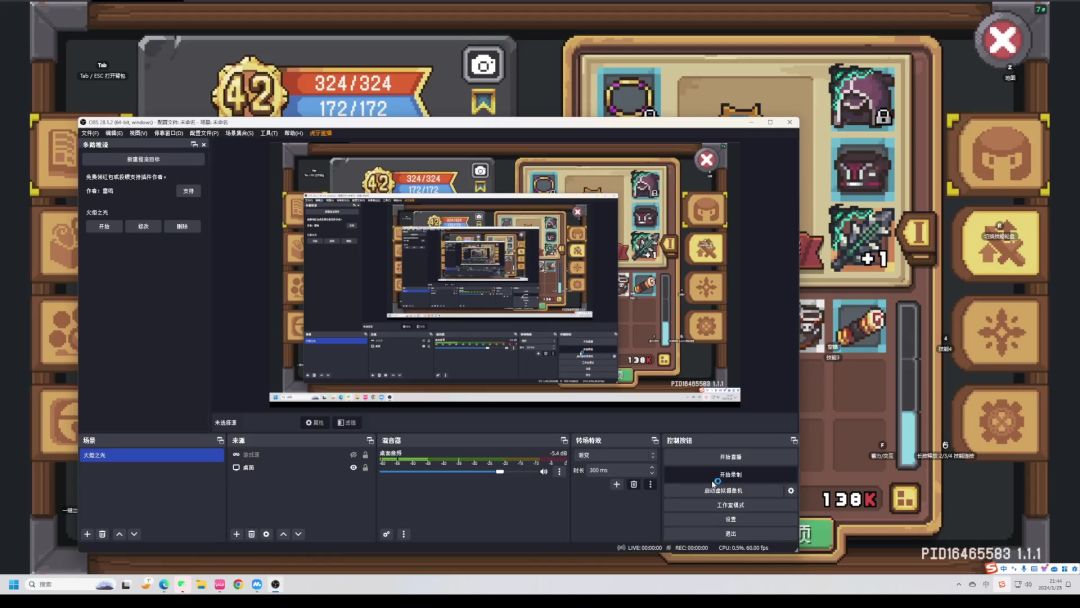Open virtual camera settings gear
Image resolution: width=1080 pixels, height=608 pixels.
[791, 491]
